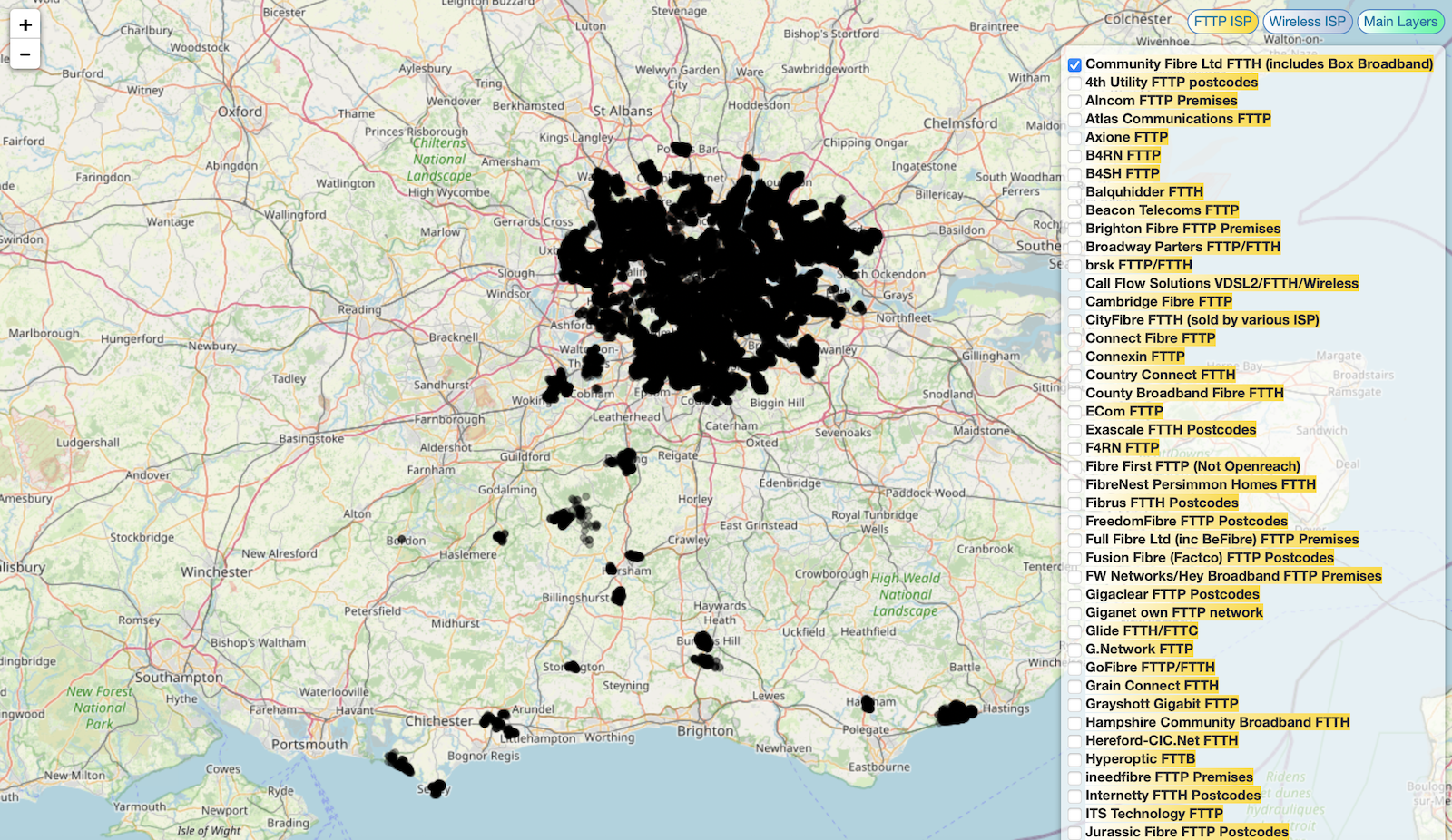Enable G.Network FTTP layer
This screenshot has height=840, width=1452.
click(1074, 650)
